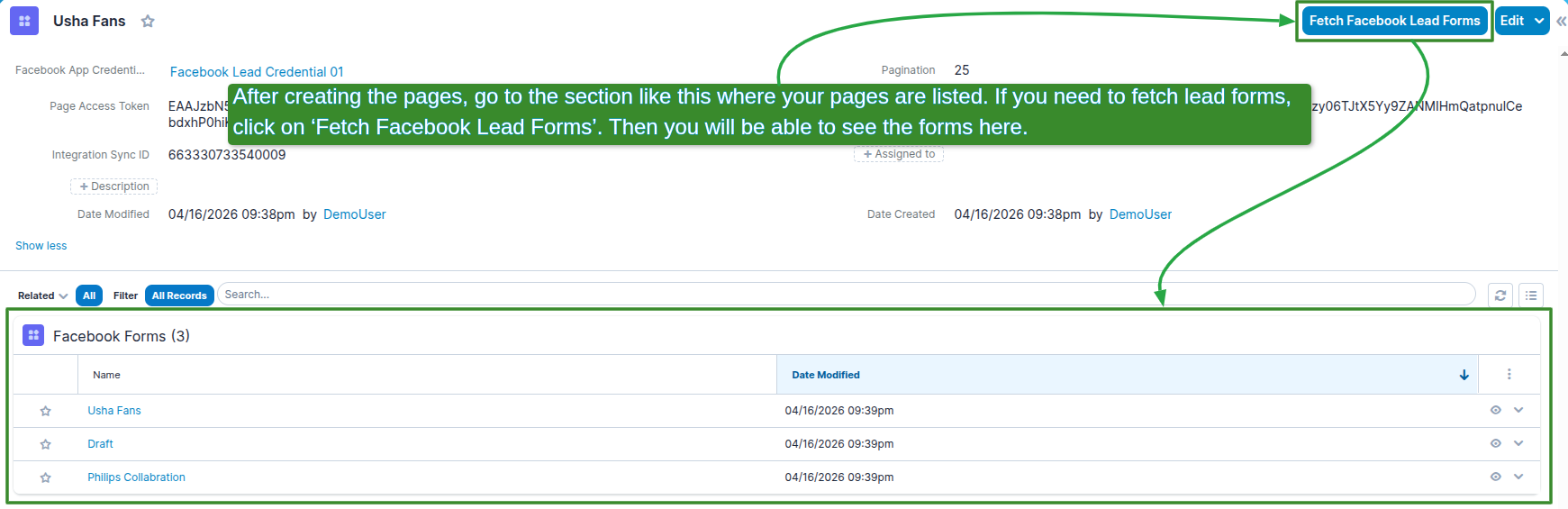The height and width of the screenshot is (509, 1568).
Task: Star the Philips Collabration form row
Action: click(45, 477)
